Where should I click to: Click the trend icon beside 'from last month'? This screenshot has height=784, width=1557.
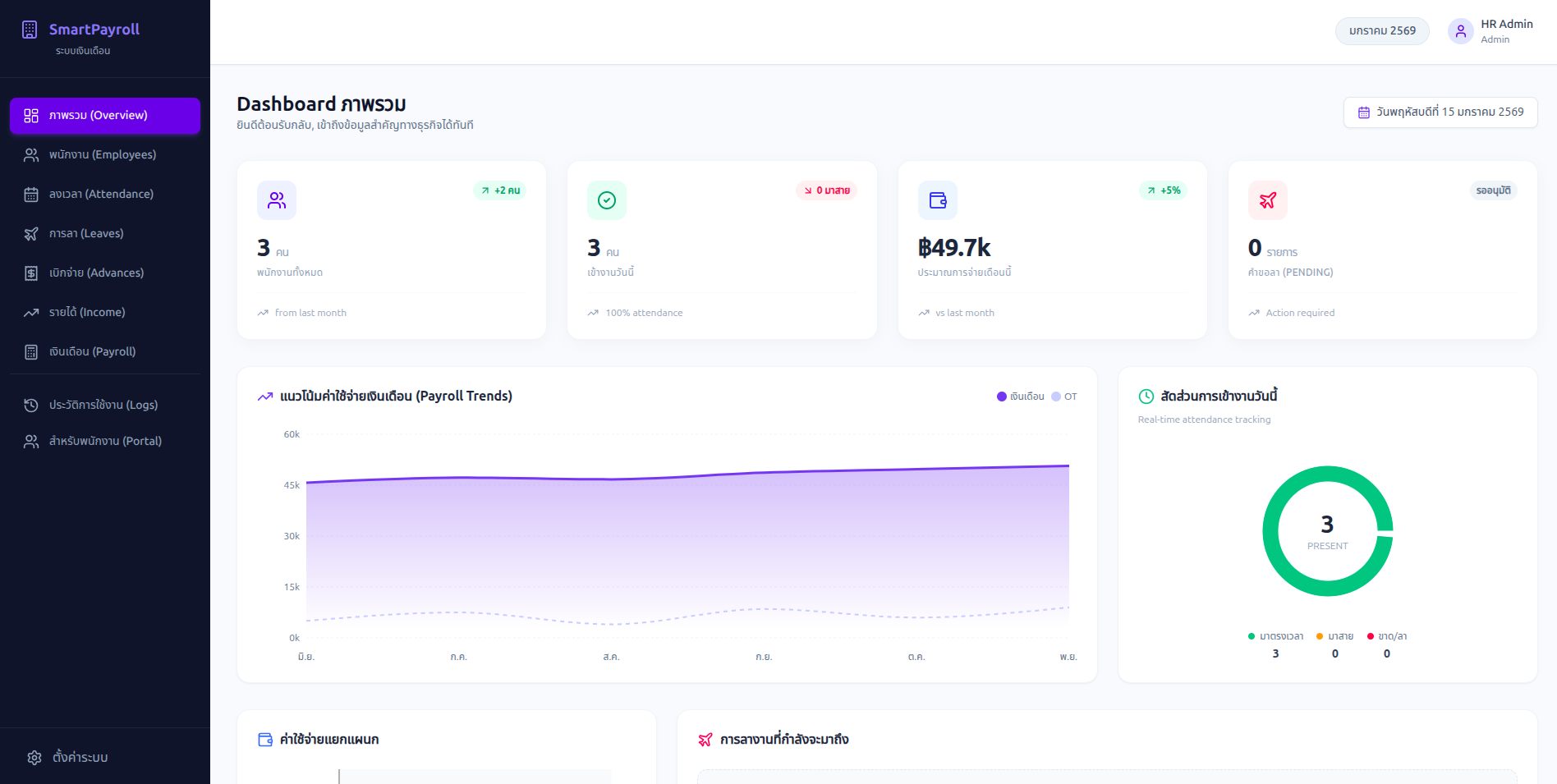pyautogui.click(x=263, y=313)
